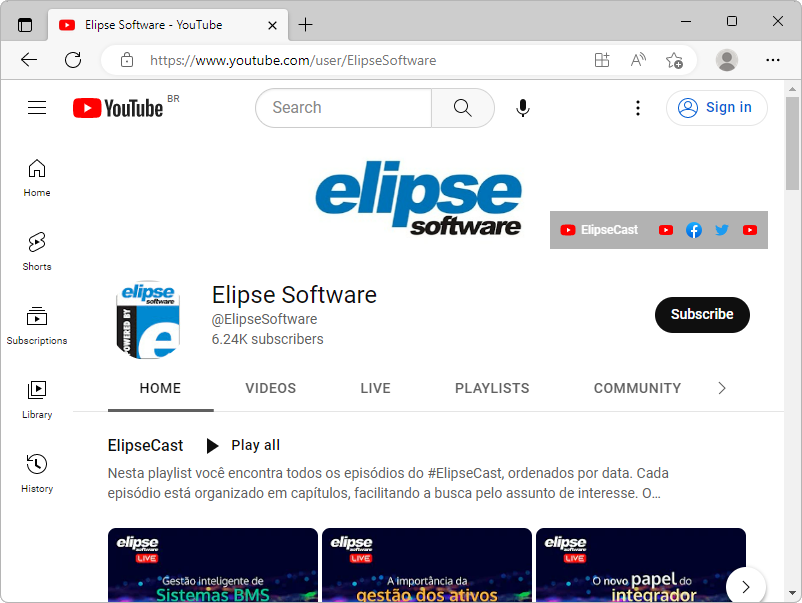The height and width of the screenshot is (603, 802).
Task: Expand more channel tabs with chevron
Action: tap(722, 388)
